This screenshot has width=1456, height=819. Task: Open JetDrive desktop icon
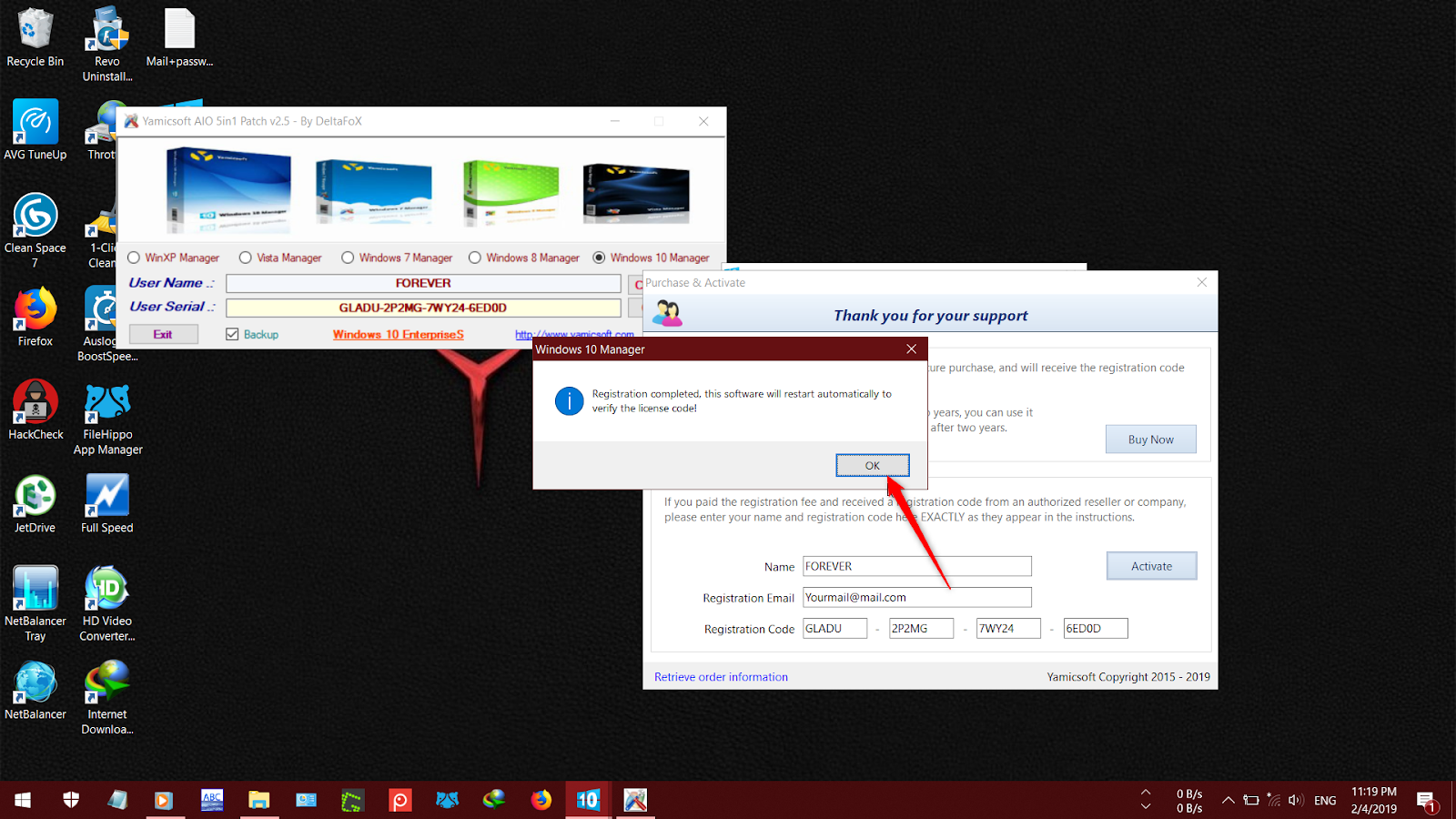click(35, 504)
